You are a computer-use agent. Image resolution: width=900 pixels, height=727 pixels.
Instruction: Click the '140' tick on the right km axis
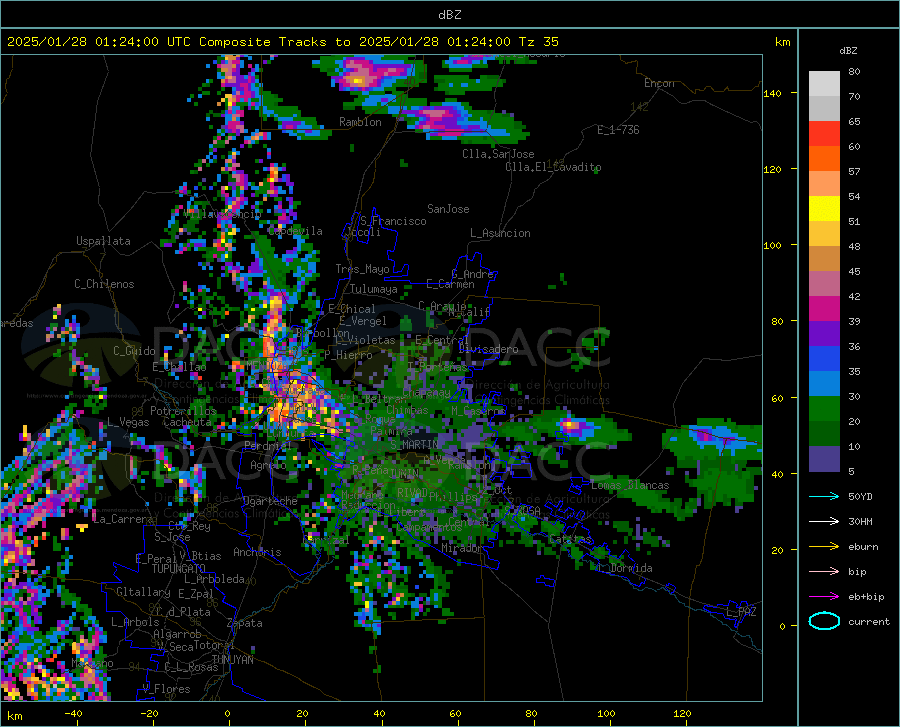coord(773,93)
